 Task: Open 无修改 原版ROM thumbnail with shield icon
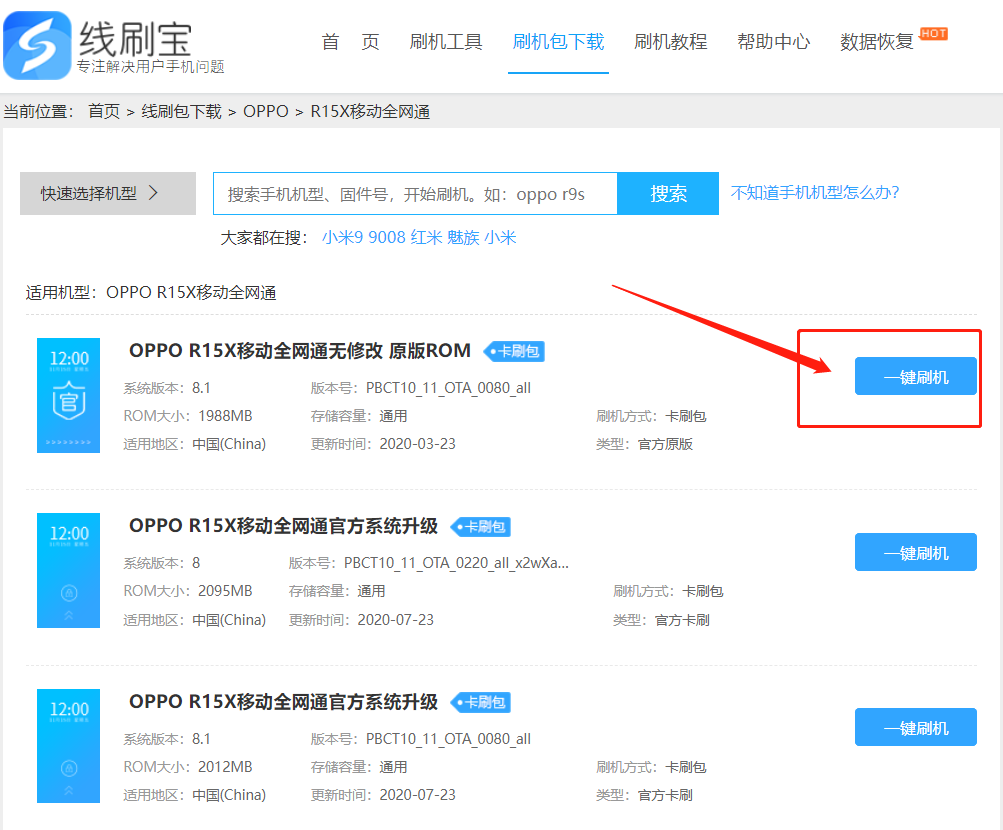(68, 395)
